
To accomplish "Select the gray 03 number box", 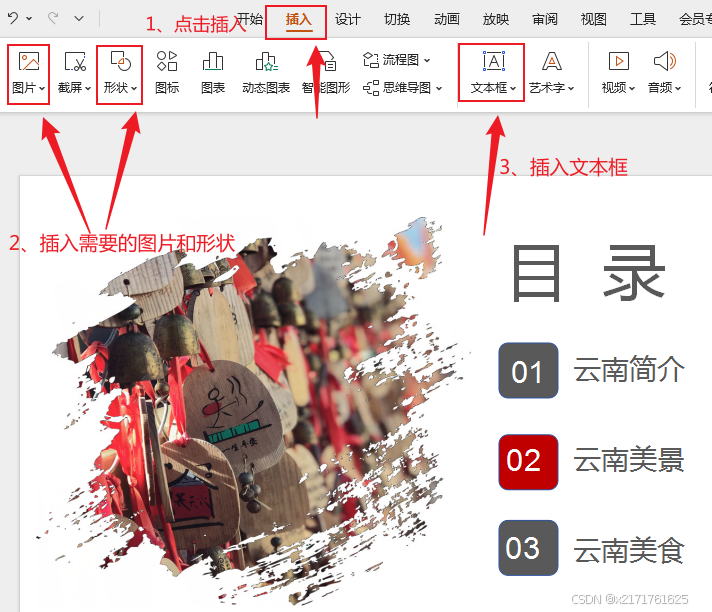I will point(529,548).
